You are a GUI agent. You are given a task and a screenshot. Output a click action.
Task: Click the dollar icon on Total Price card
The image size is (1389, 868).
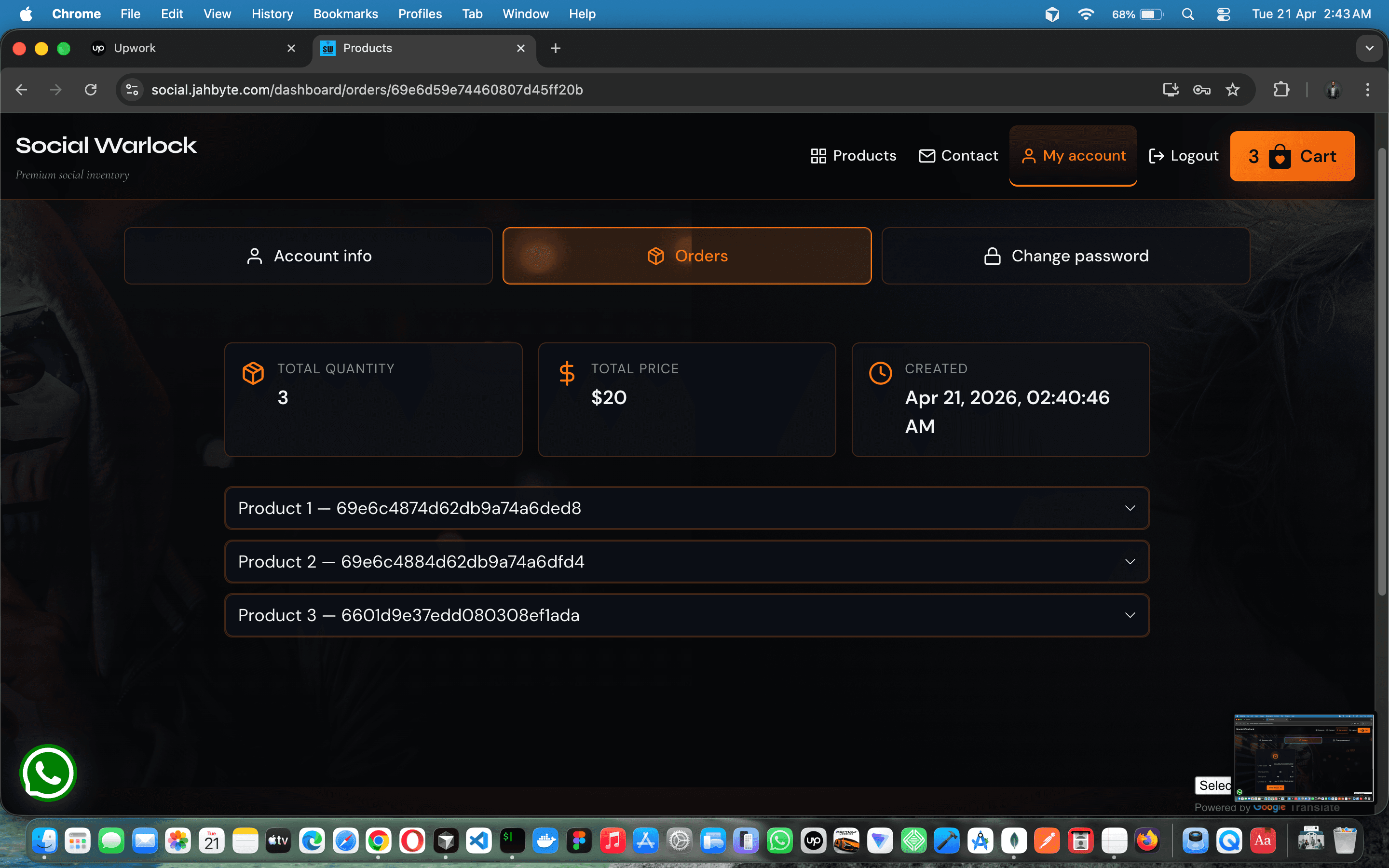click(x=567, y=373)
